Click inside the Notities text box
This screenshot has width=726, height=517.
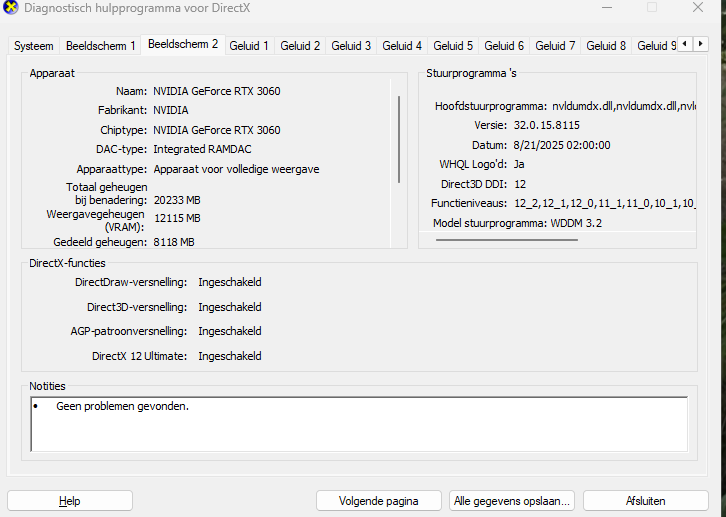359,424
